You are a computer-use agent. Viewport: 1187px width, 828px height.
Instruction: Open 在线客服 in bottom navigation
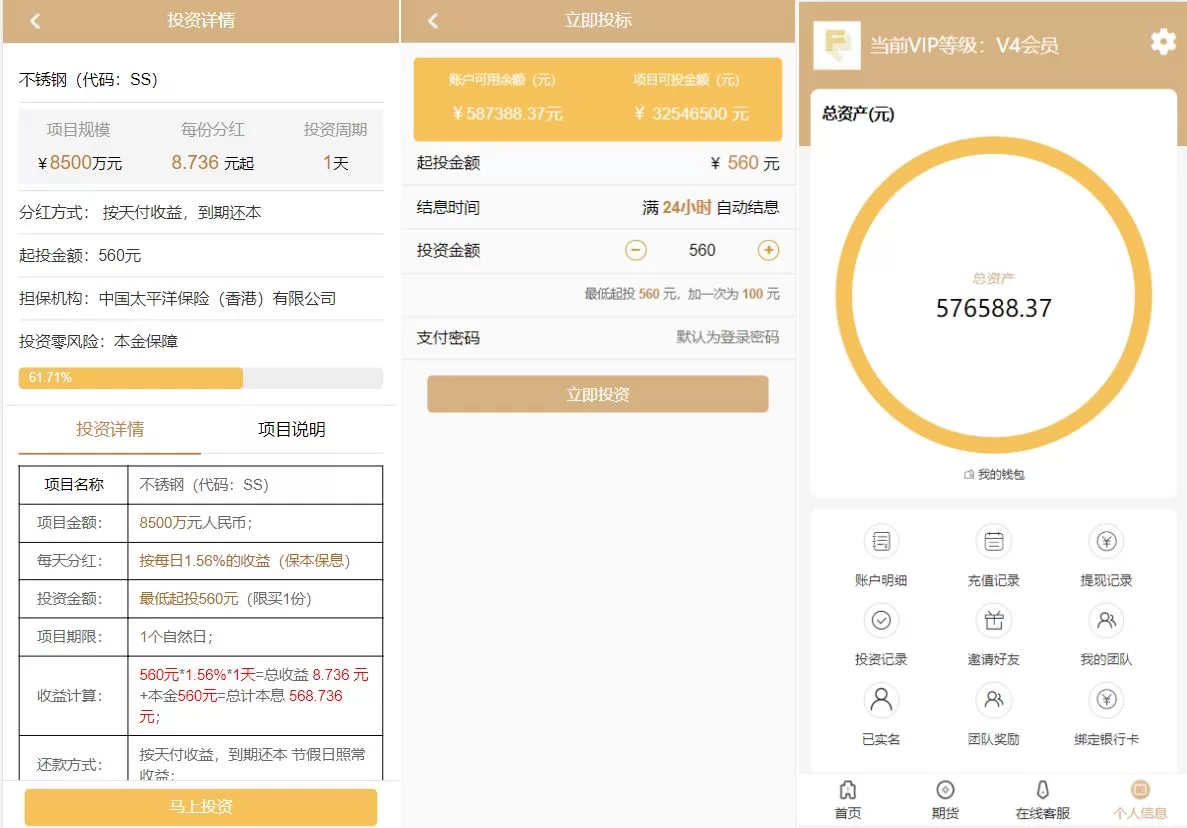click(x=1042, y=799)
